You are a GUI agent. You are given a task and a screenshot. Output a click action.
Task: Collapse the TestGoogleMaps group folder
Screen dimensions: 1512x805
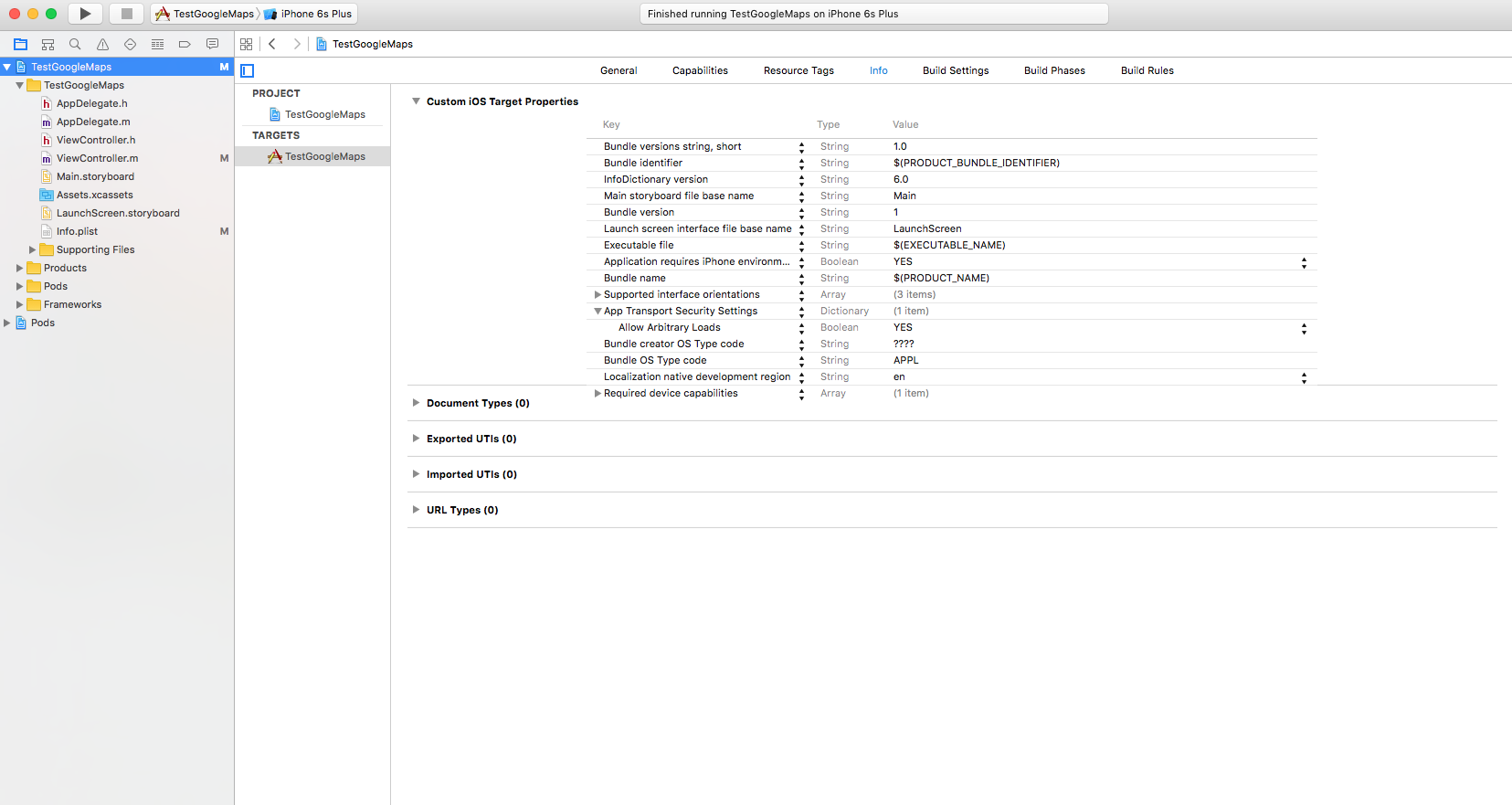tap(19, 85)
